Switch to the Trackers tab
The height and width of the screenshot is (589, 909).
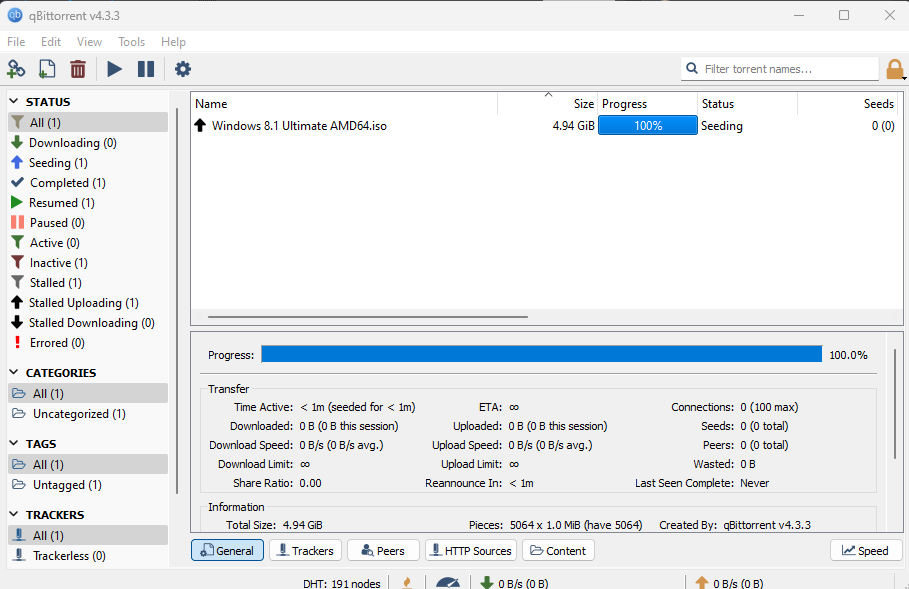point(306,550)
